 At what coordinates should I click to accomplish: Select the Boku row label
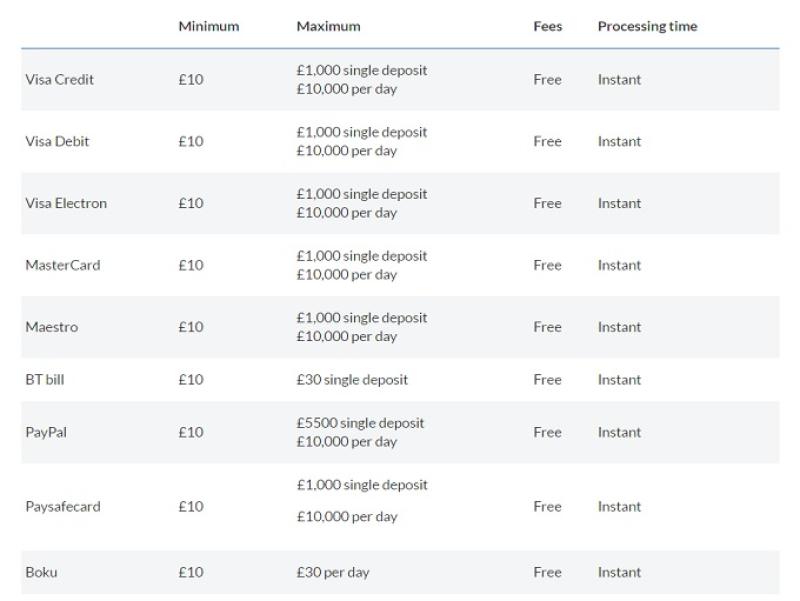tap(41, 573)
